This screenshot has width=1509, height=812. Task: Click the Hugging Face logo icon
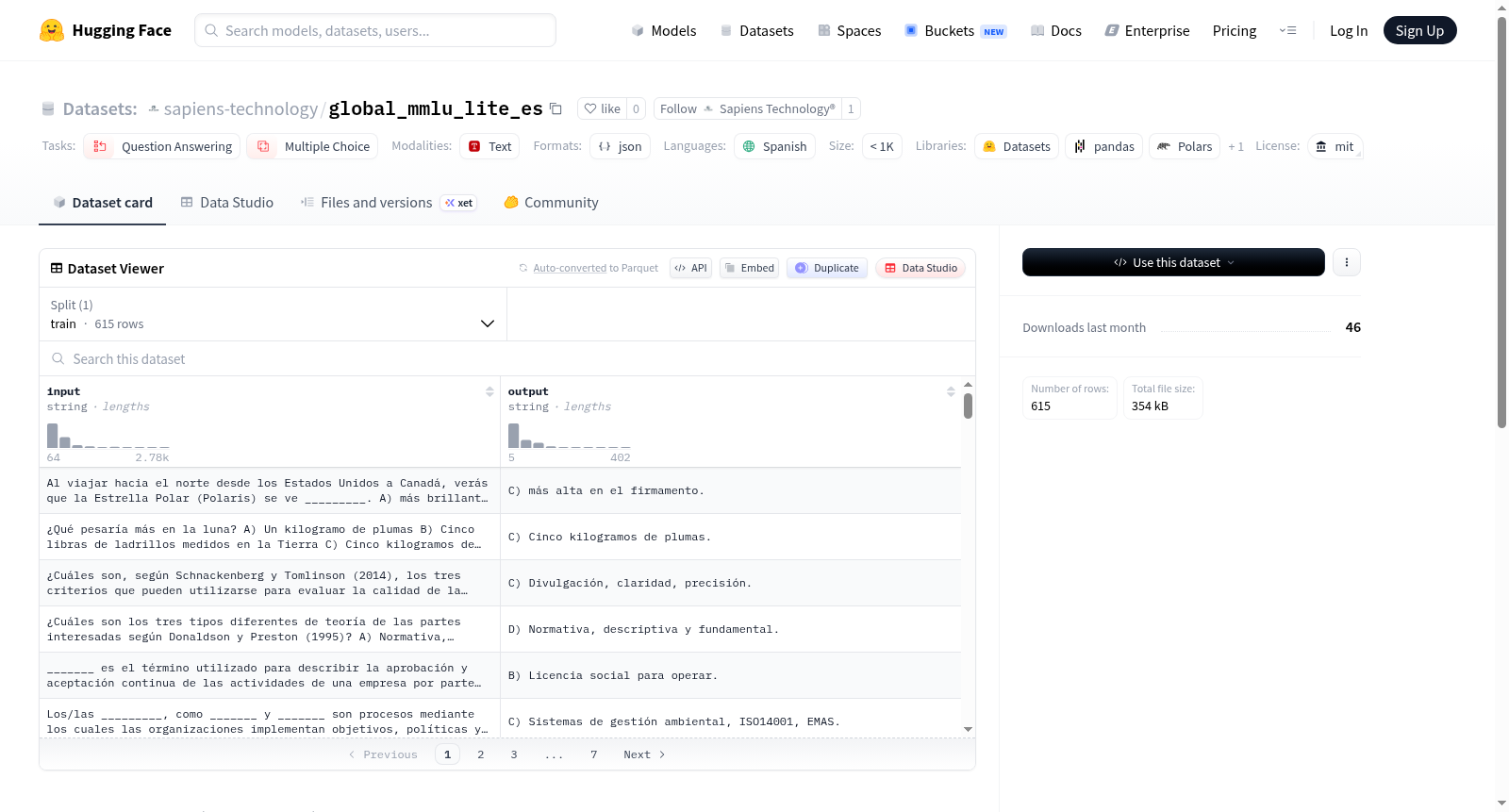click(x=52, y=30)
